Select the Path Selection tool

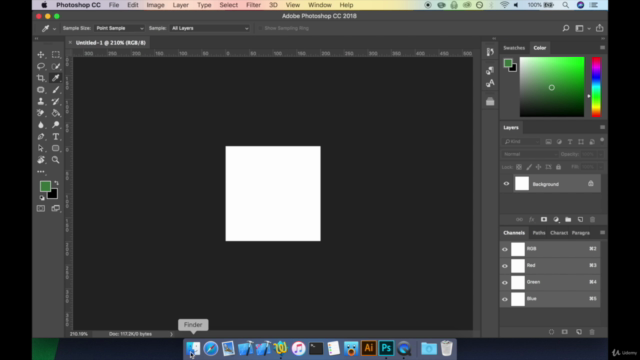(x=41, y=148)
